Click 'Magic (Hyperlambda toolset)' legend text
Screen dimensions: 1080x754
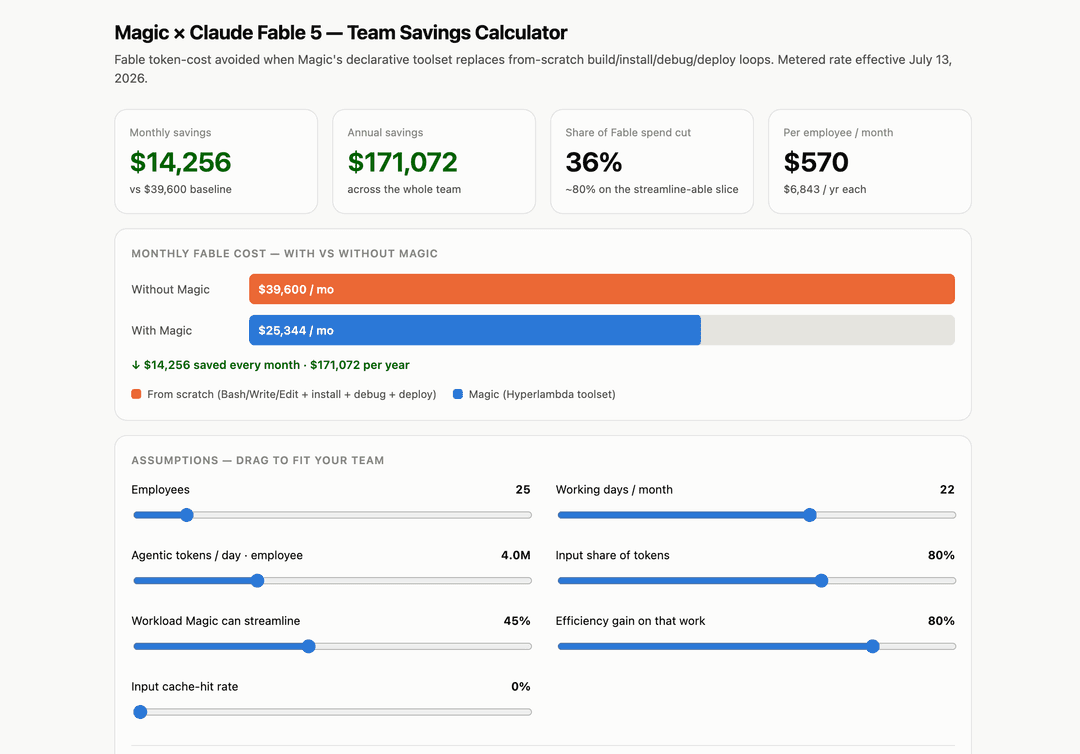coord(542,394)
